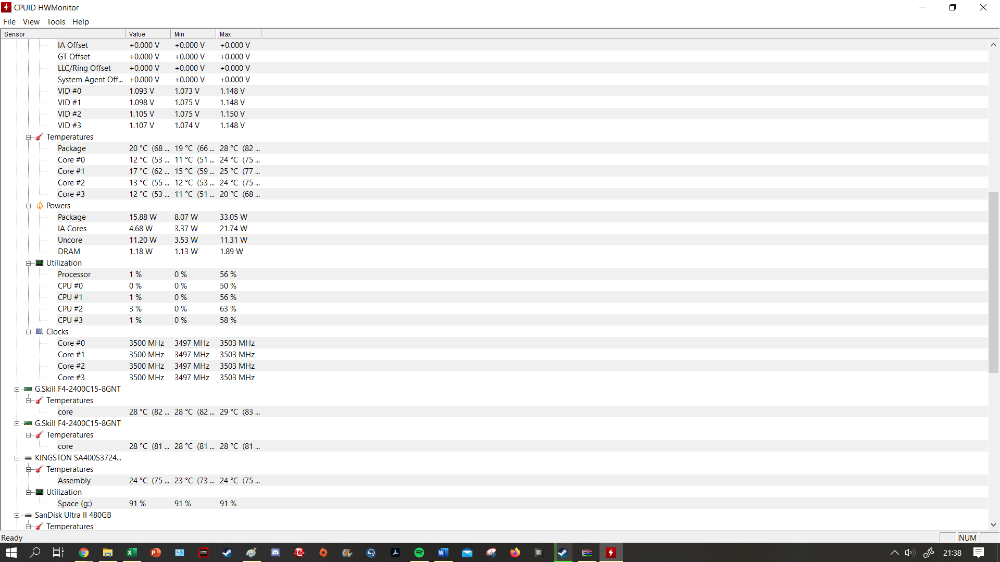Click the drive icon beside SanDisk Ultra II
Viewport: 1000px width, 562px height.
click(28, 515)
